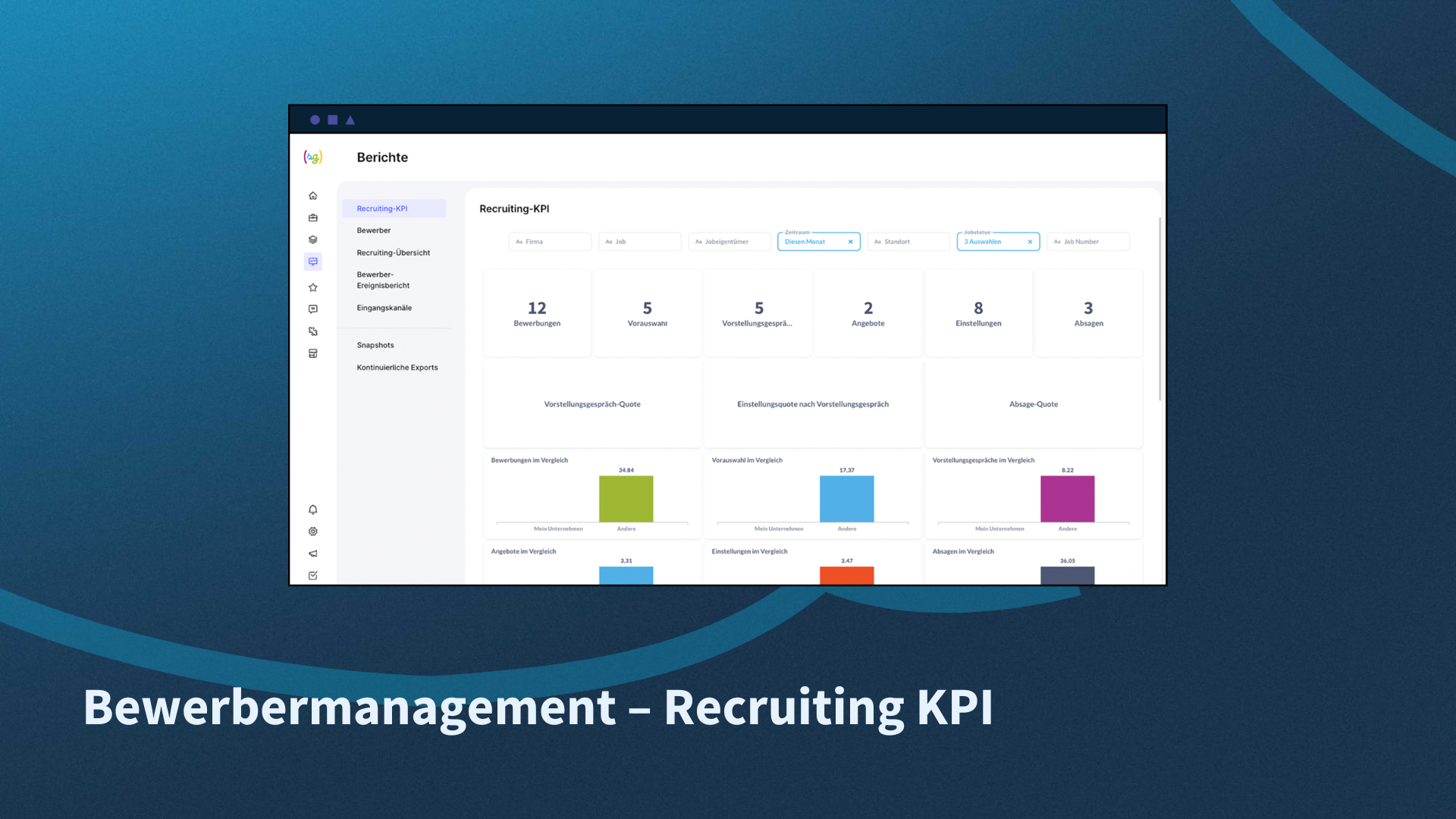The height and width of the screenshot is (819, 1456).
Task: Select the reports presentation icon
Action: pyautogui.click(x=312, y=262)
